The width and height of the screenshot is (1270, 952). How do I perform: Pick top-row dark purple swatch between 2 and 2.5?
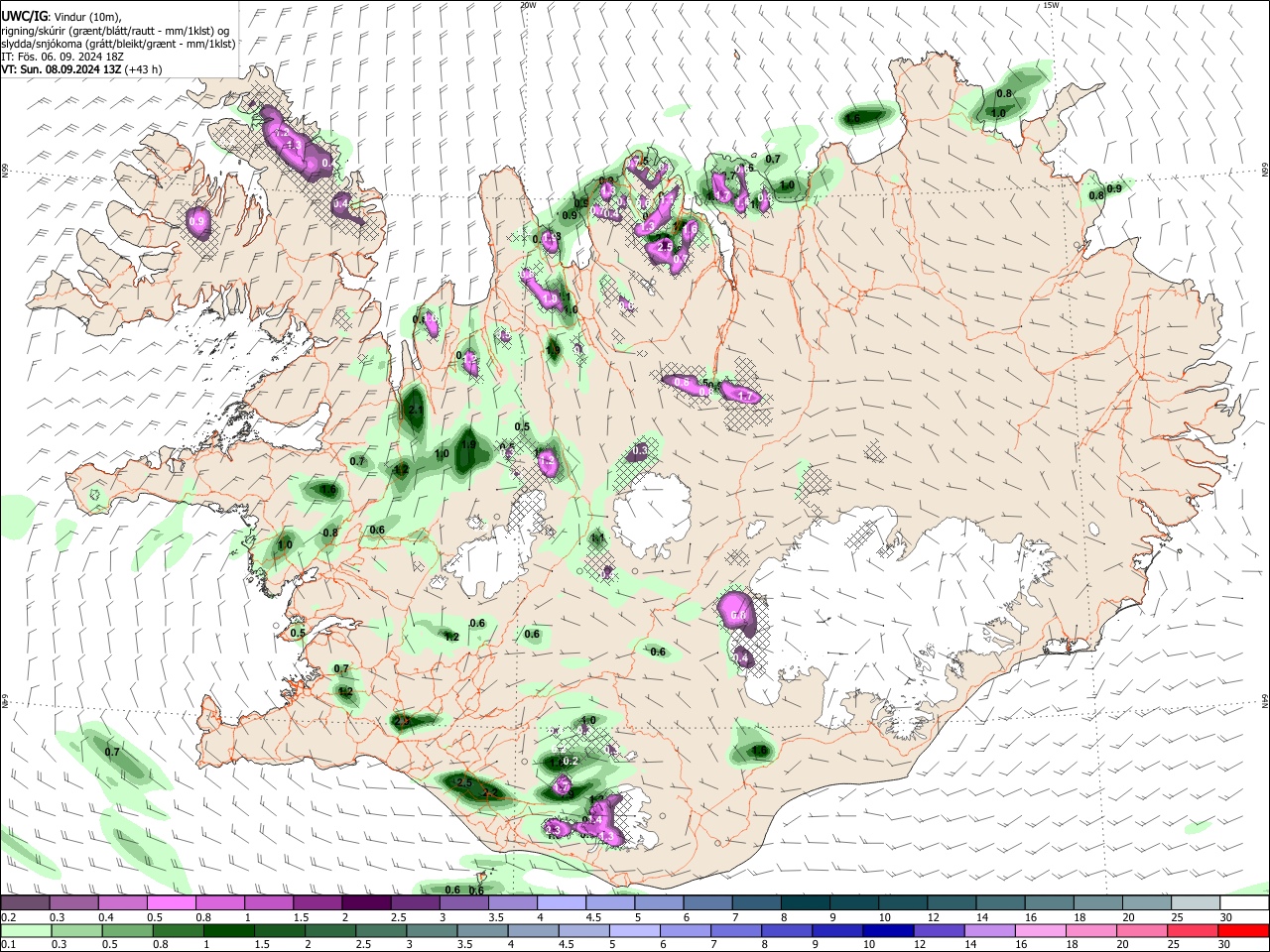click(x=366, y=903)
